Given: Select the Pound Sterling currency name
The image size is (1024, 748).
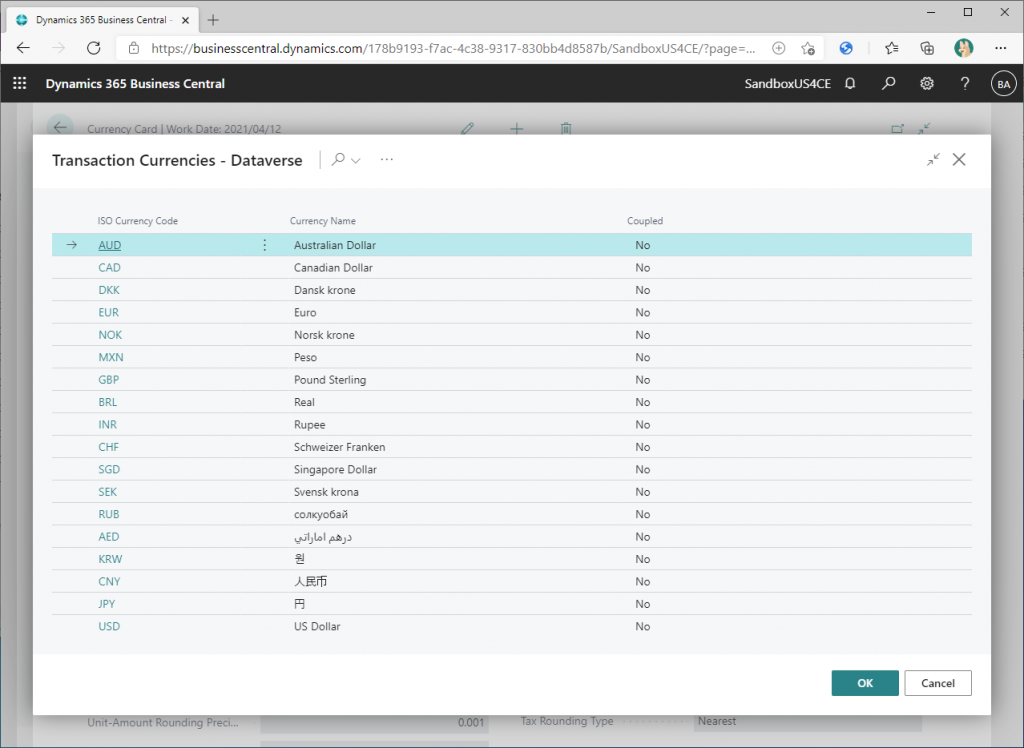Looking at the screenshot, I should [x=330, y=380].
